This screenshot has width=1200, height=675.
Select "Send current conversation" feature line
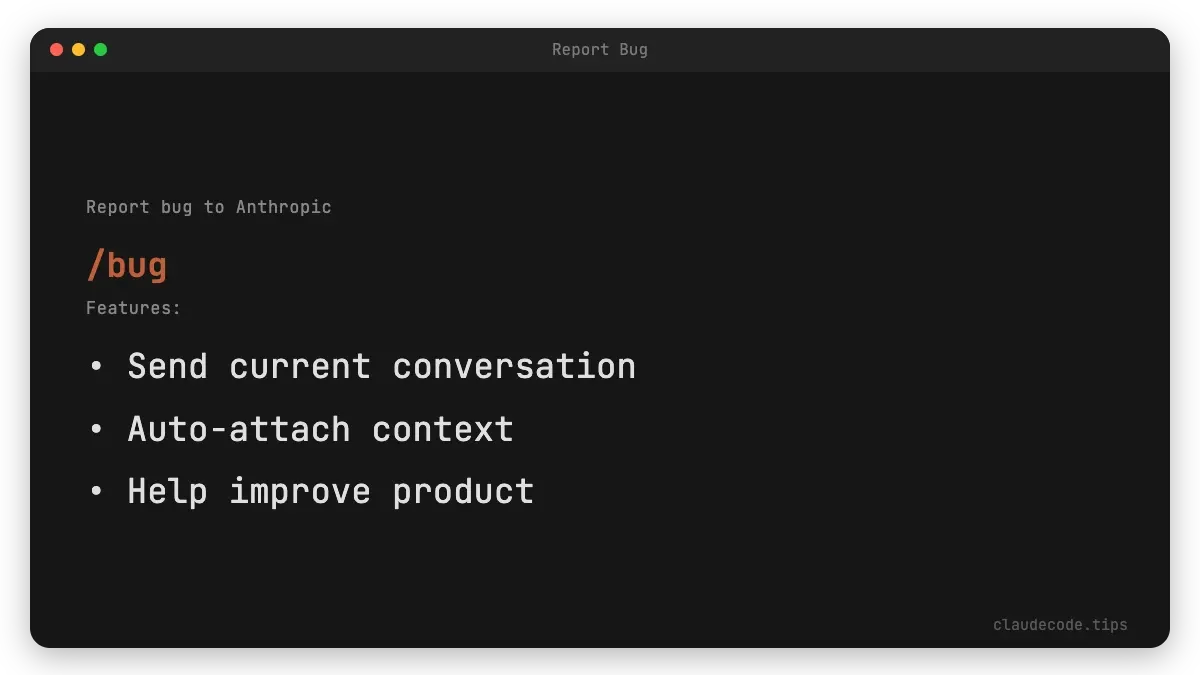click(x=381, y=366)
